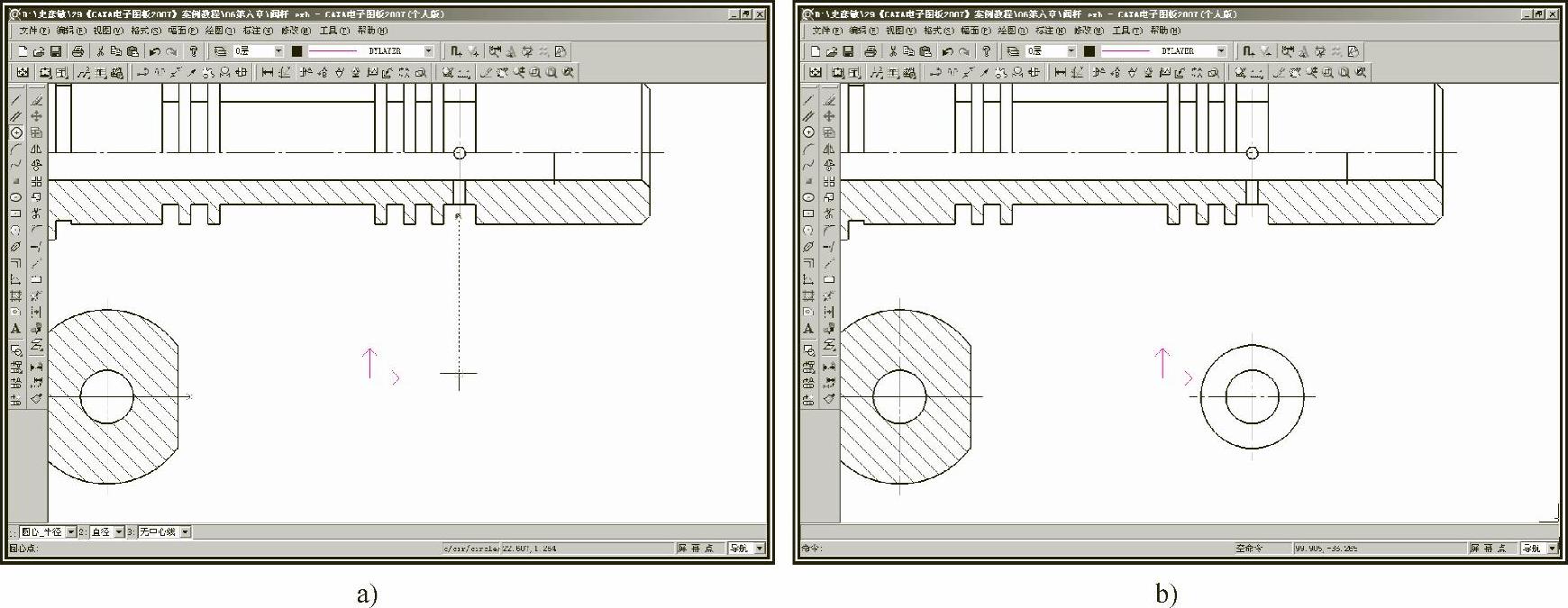Click New file icon in left window a)
1568x608 pixels.
click(x=23, y=51)
